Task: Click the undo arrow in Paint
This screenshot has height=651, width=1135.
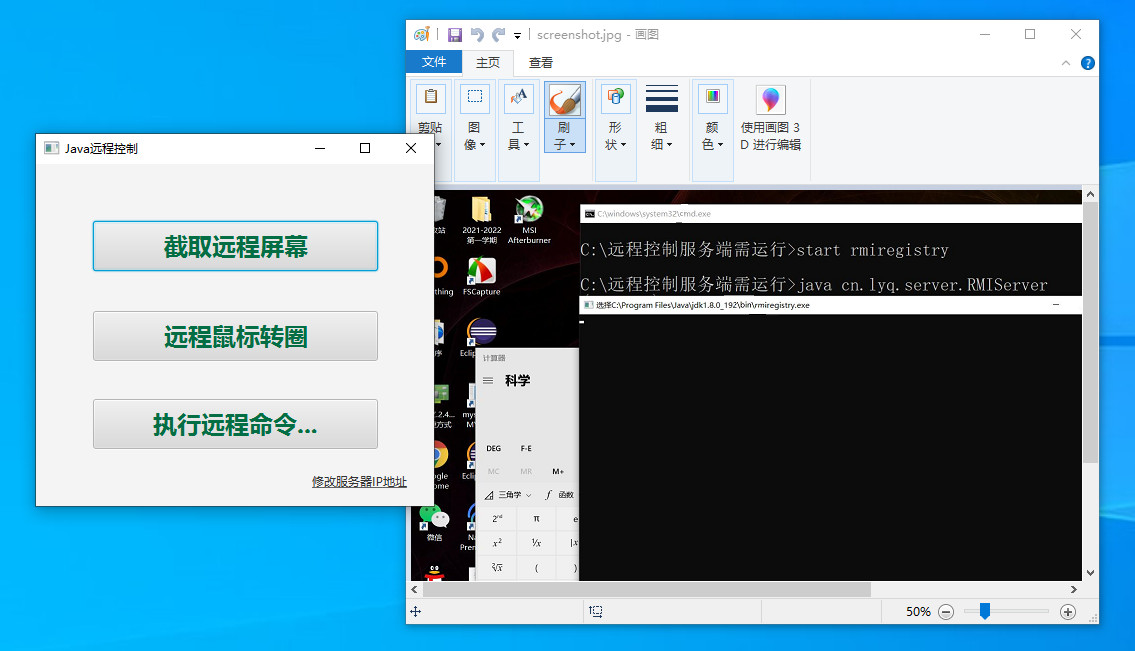Action: click(477, 35)
